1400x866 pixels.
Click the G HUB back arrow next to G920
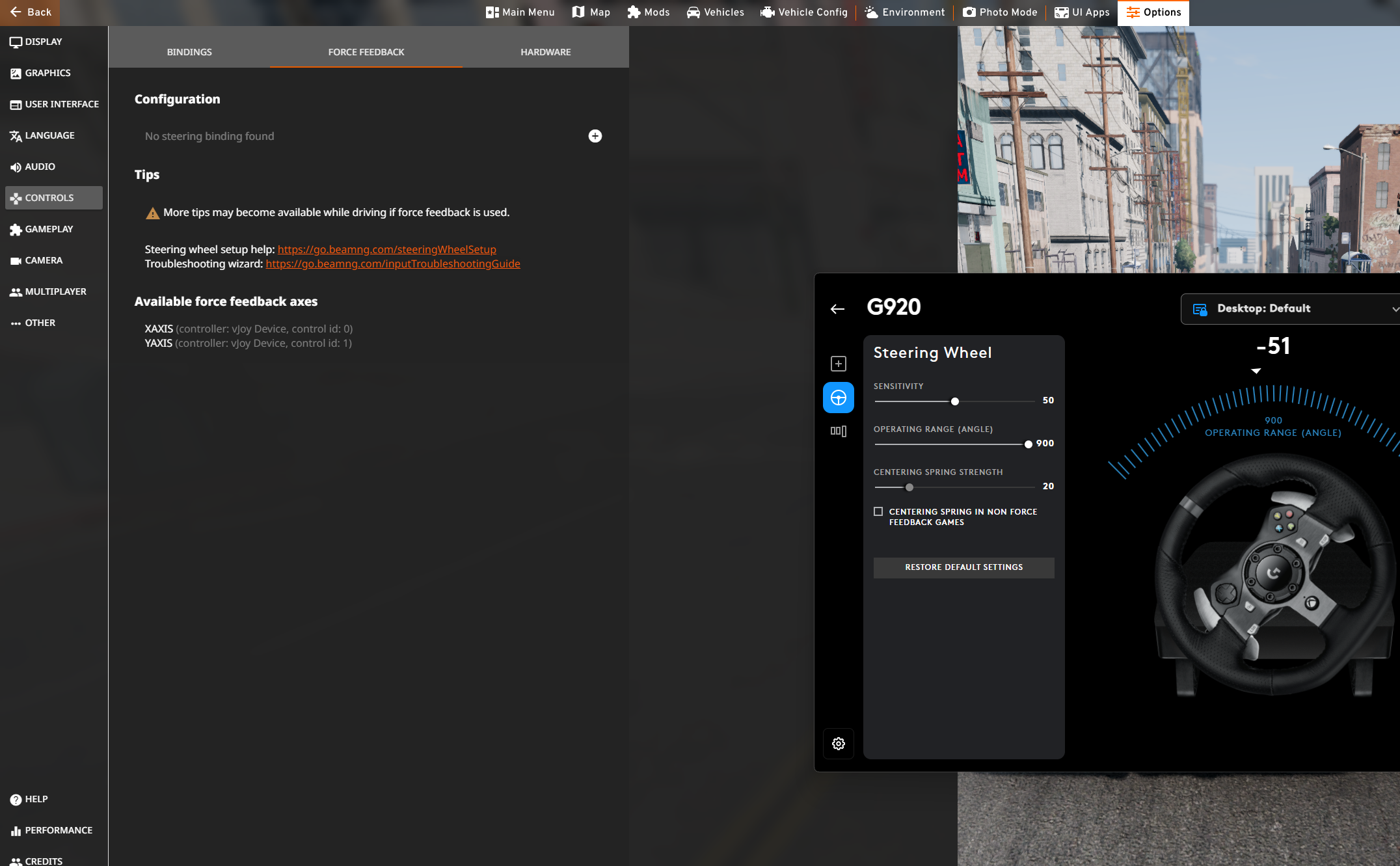coord(837,309)
